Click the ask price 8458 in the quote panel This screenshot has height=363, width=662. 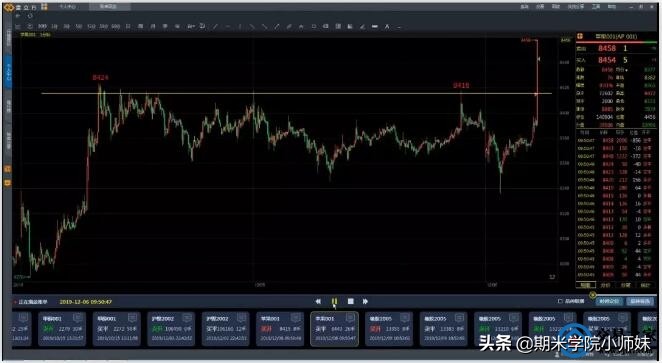[607, 49]
